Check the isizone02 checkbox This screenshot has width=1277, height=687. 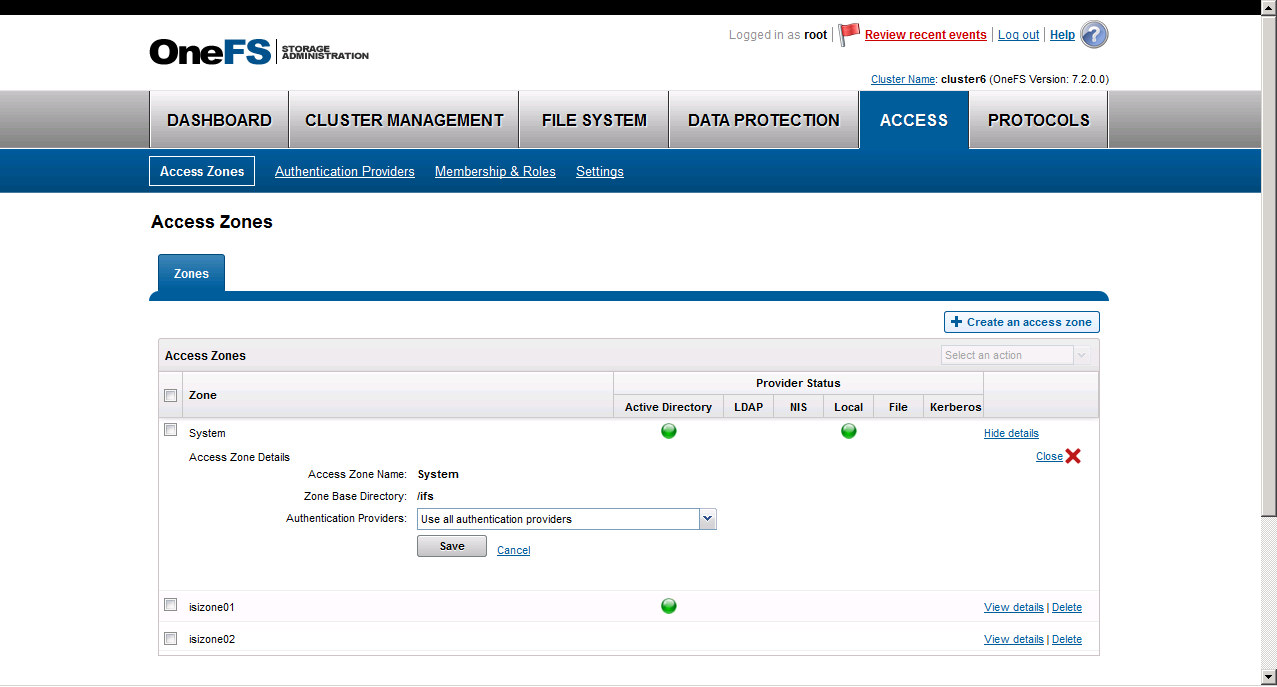[170, 639]
